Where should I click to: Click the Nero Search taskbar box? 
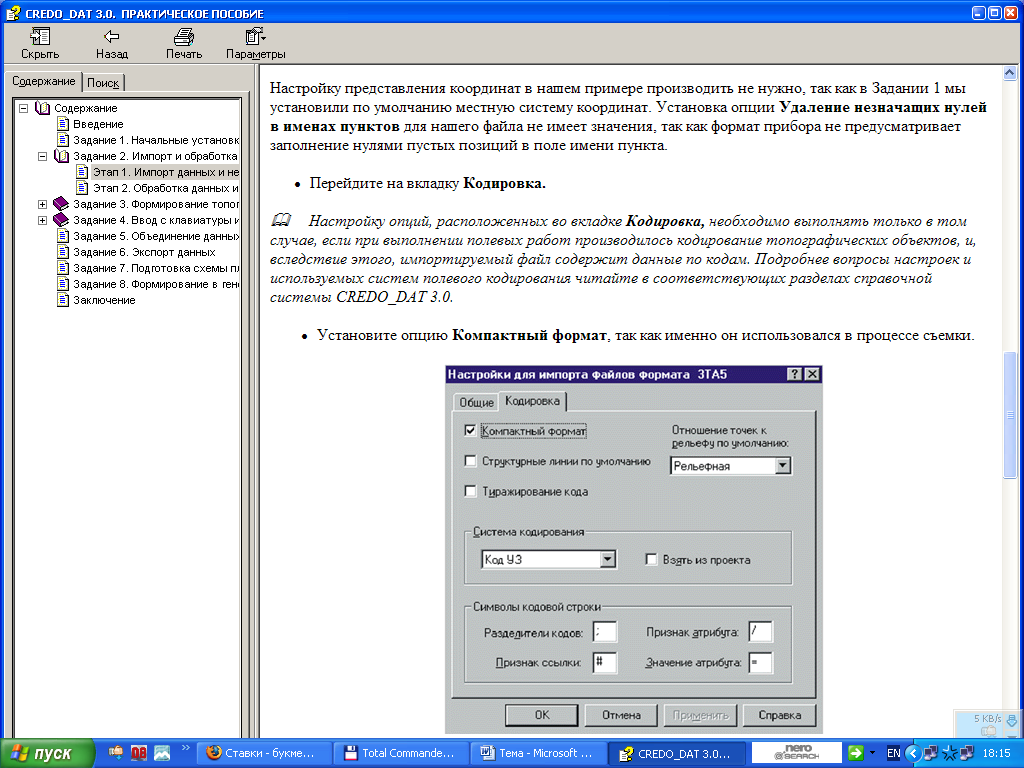click(x=797, y=752)
